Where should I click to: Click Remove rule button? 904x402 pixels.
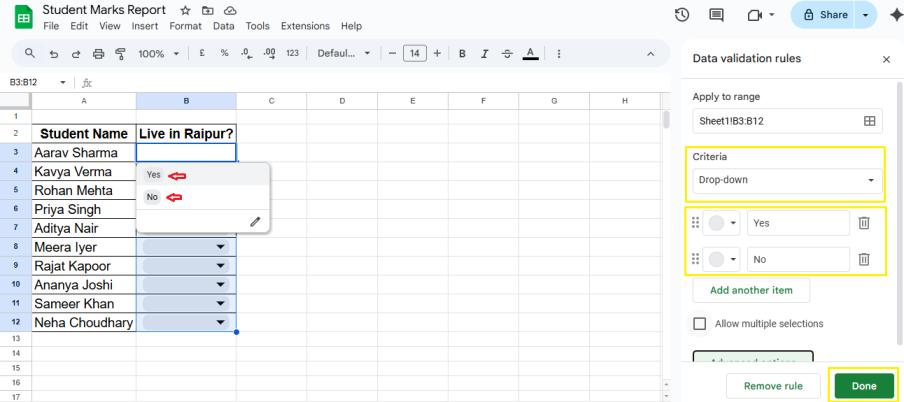773,386
